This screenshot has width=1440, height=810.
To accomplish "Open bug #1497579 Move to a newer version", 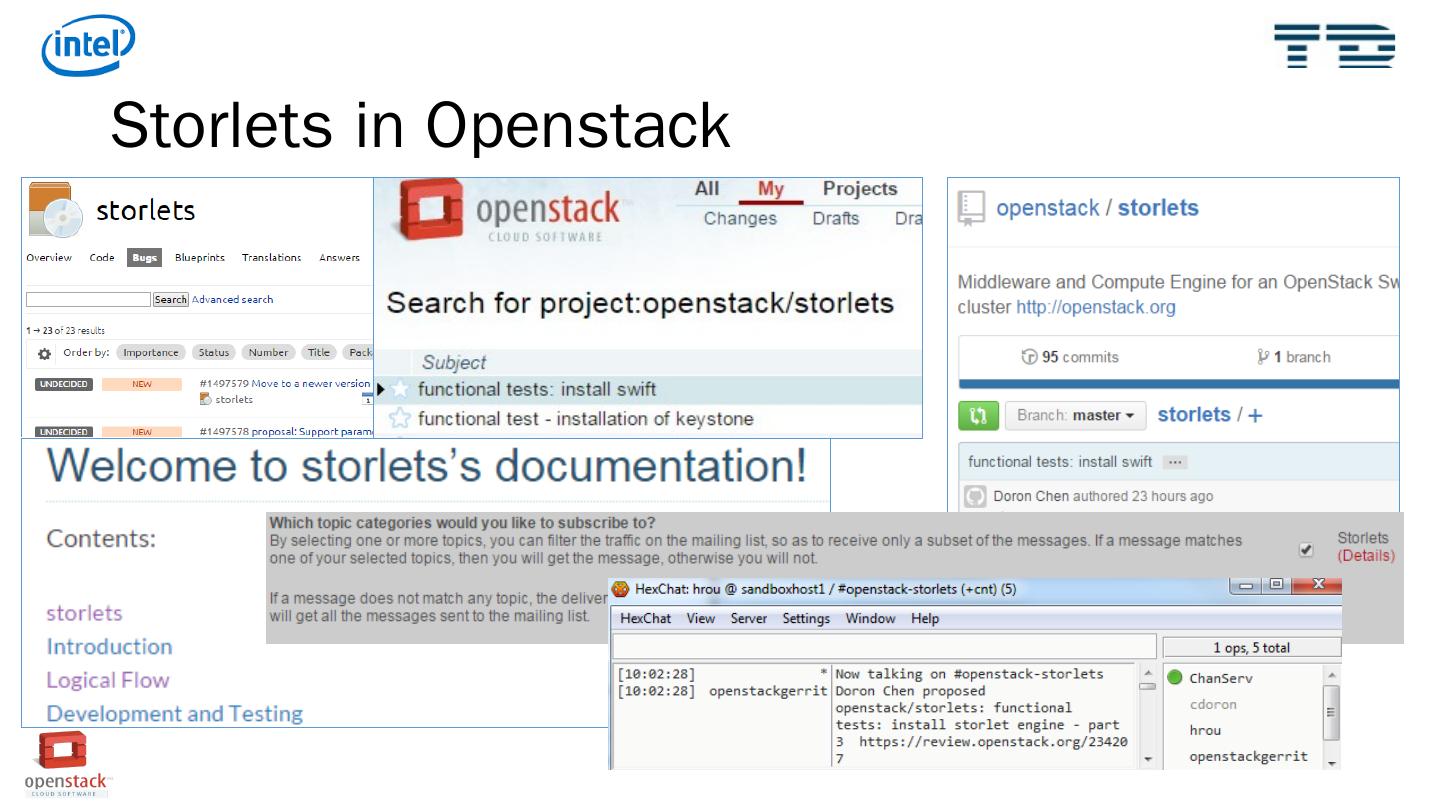I will pyautogui.click(x=285, y=383).
